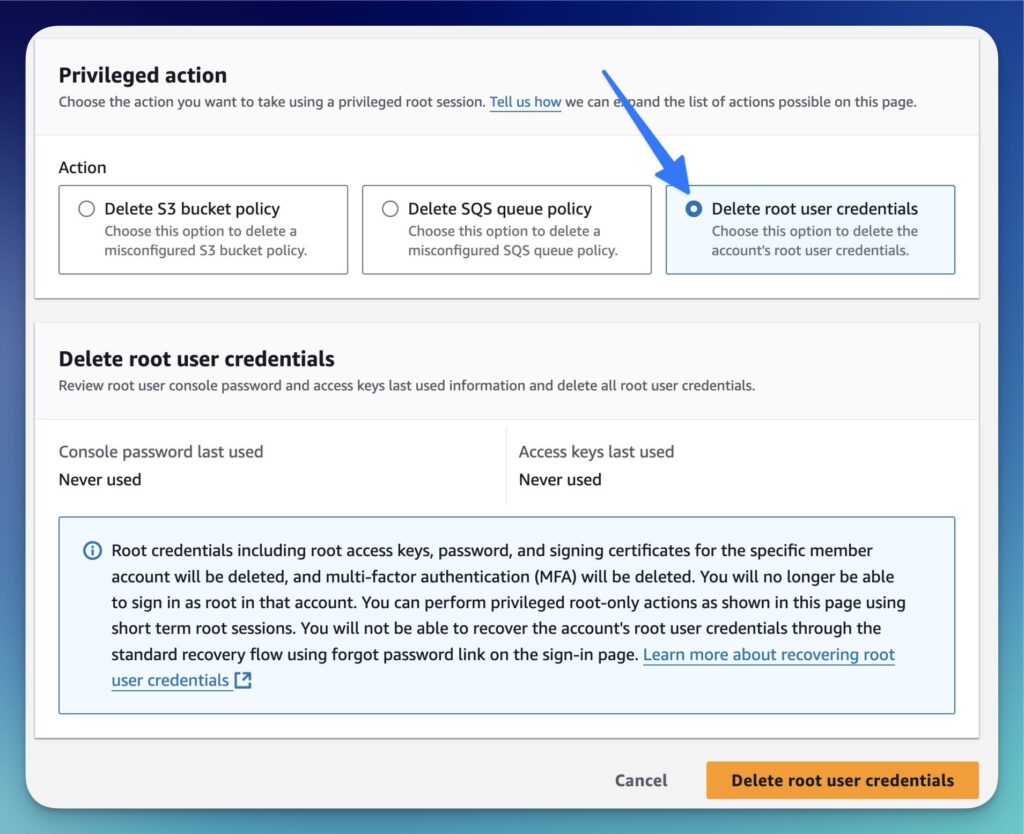Click the Privileged action heading

click(x=142, y=75)
